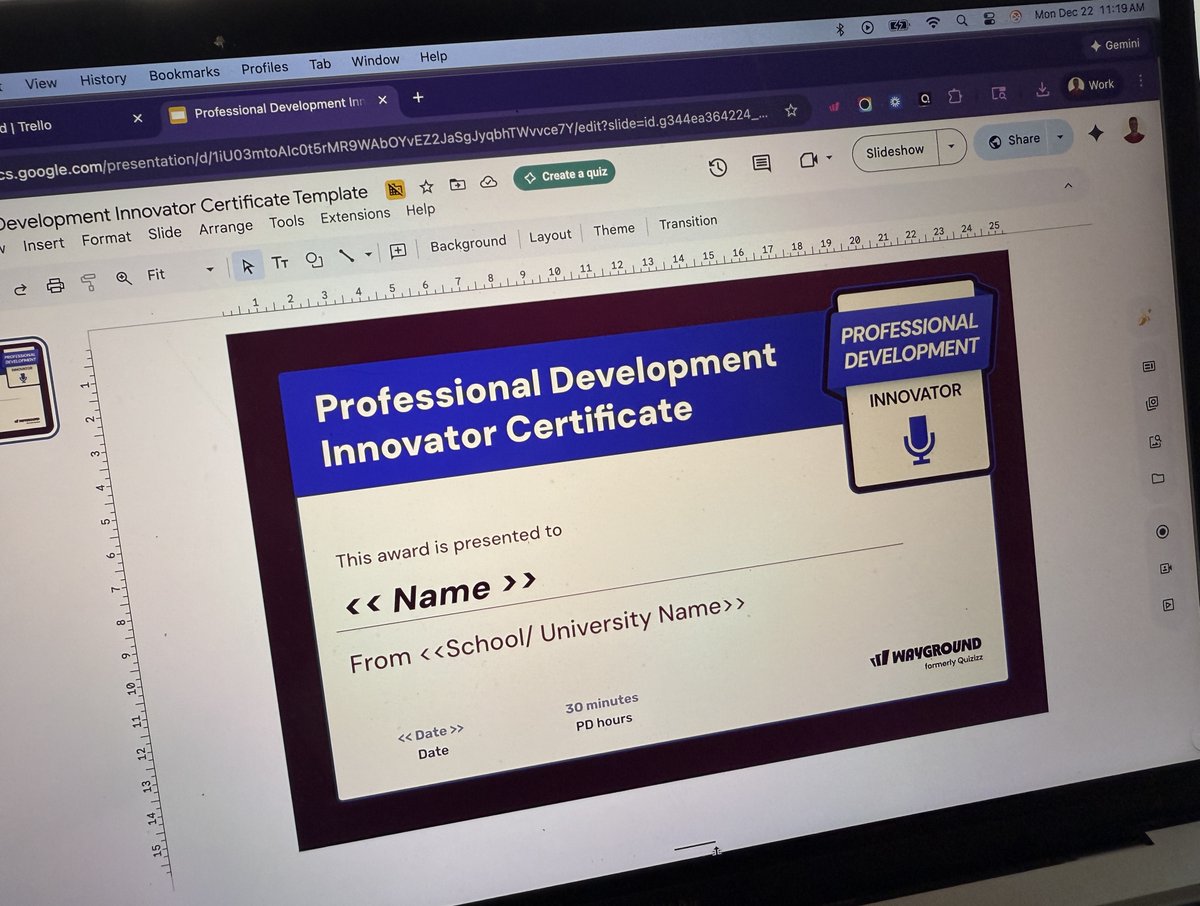Open Chrome Extensions puzzle icon
Screen dimensions: 1200x906
coord(955,96)
